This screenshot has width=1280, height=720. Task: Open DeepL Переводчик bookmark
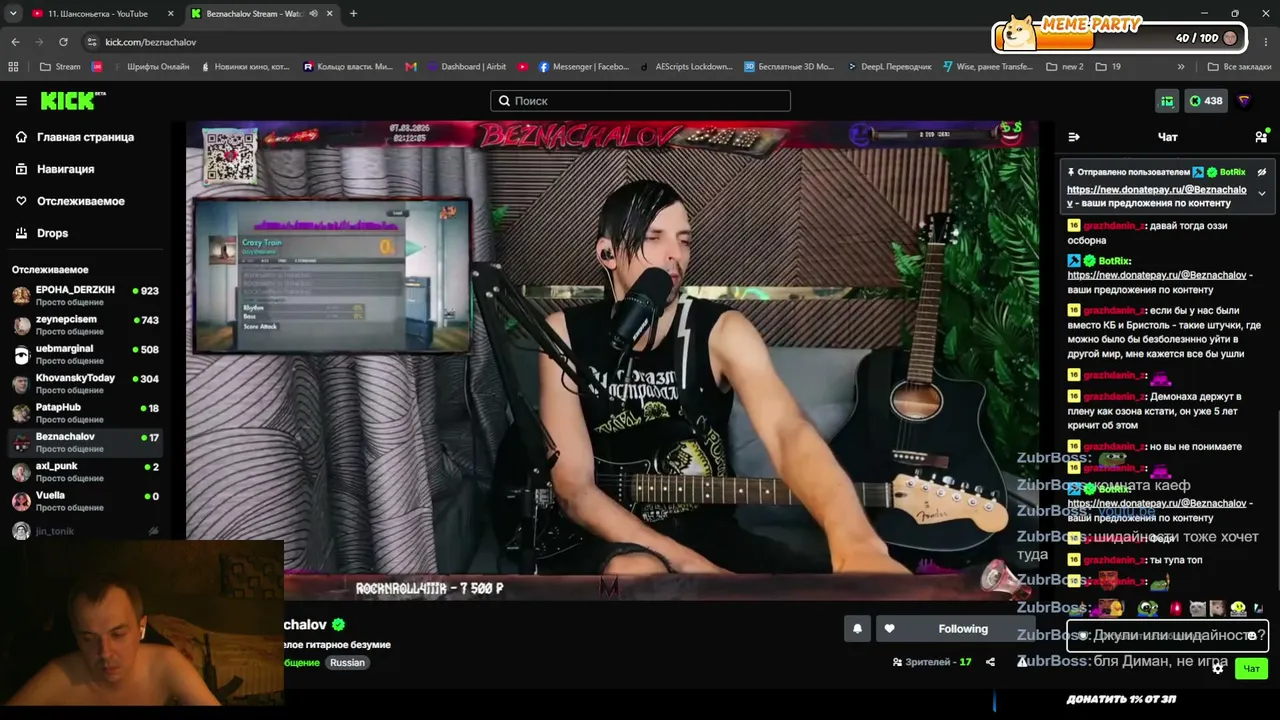pos(888,67)
